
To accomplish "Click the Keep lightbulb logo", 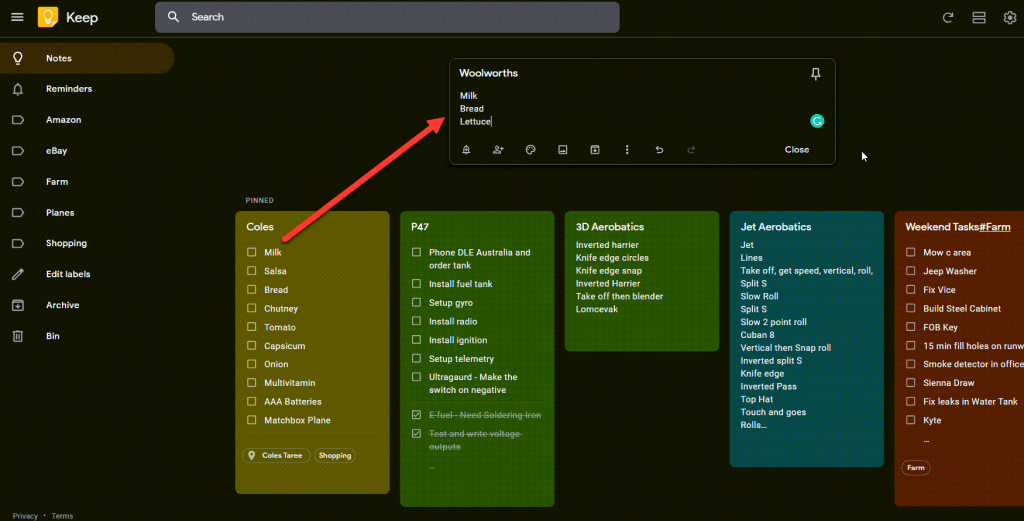I will point(48,17).
